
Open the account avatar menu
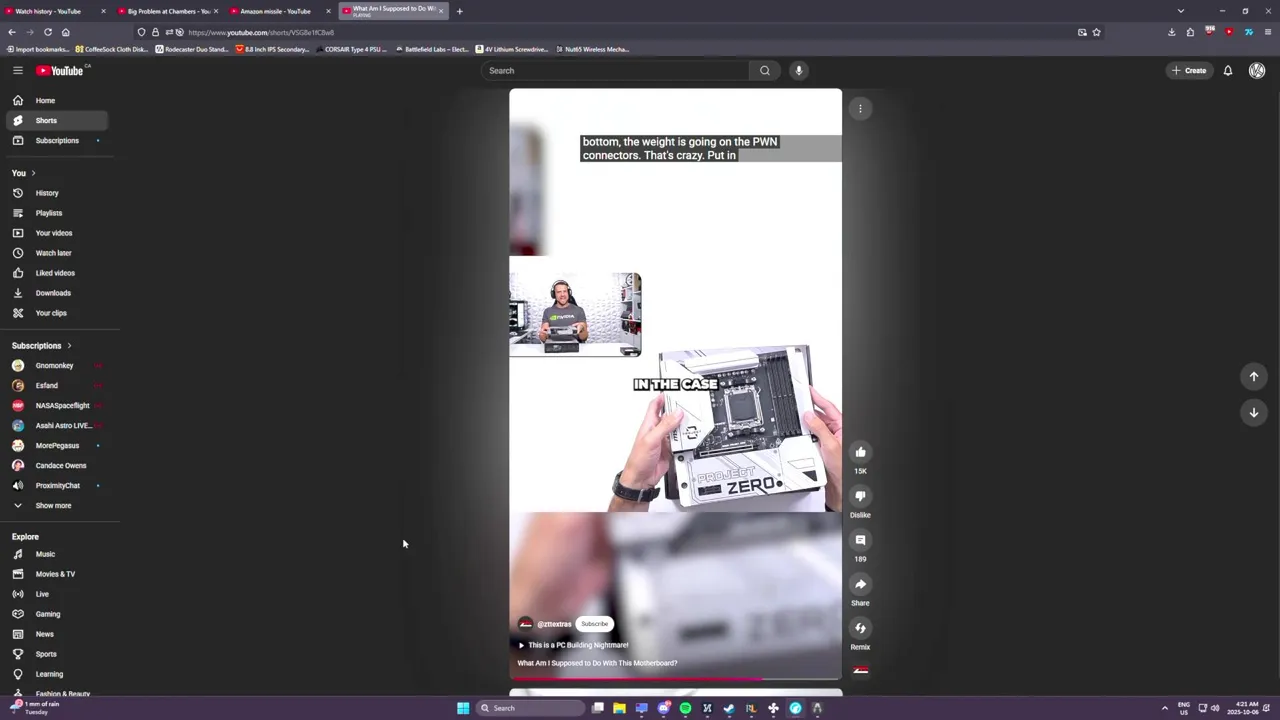click(x=1257, y=70)
